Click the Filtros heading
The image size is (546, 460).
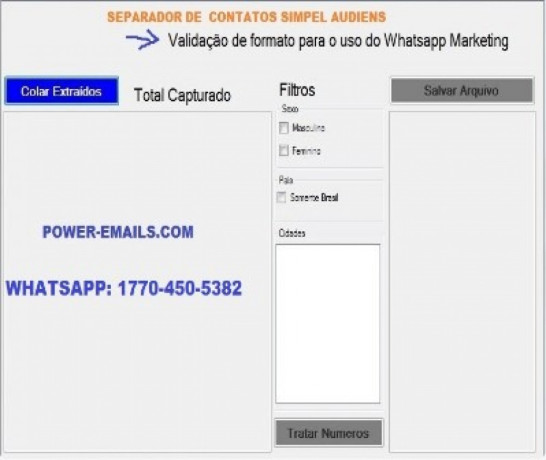297,90
